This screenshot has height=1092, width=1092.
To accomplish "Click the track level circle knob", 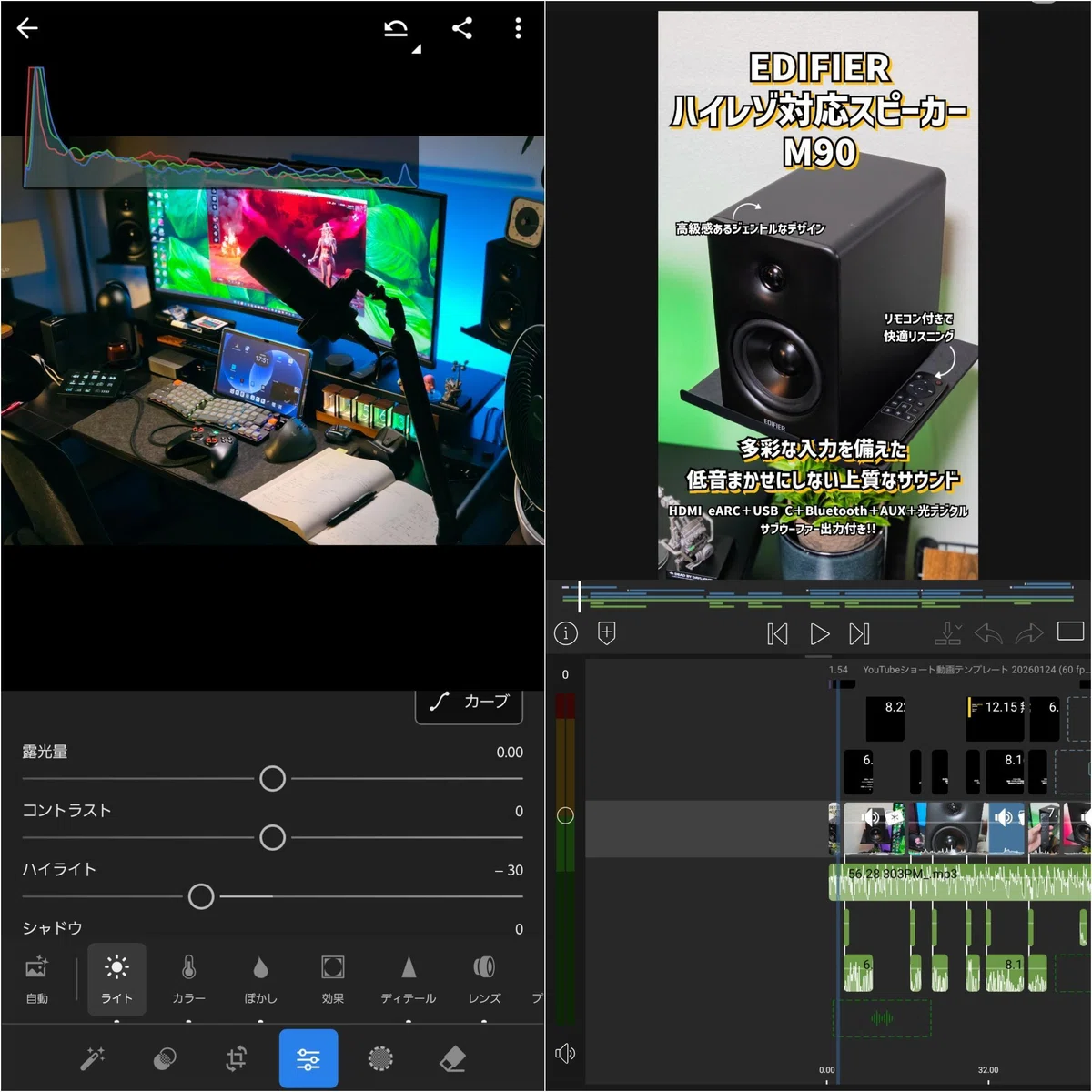I will 565,815.
